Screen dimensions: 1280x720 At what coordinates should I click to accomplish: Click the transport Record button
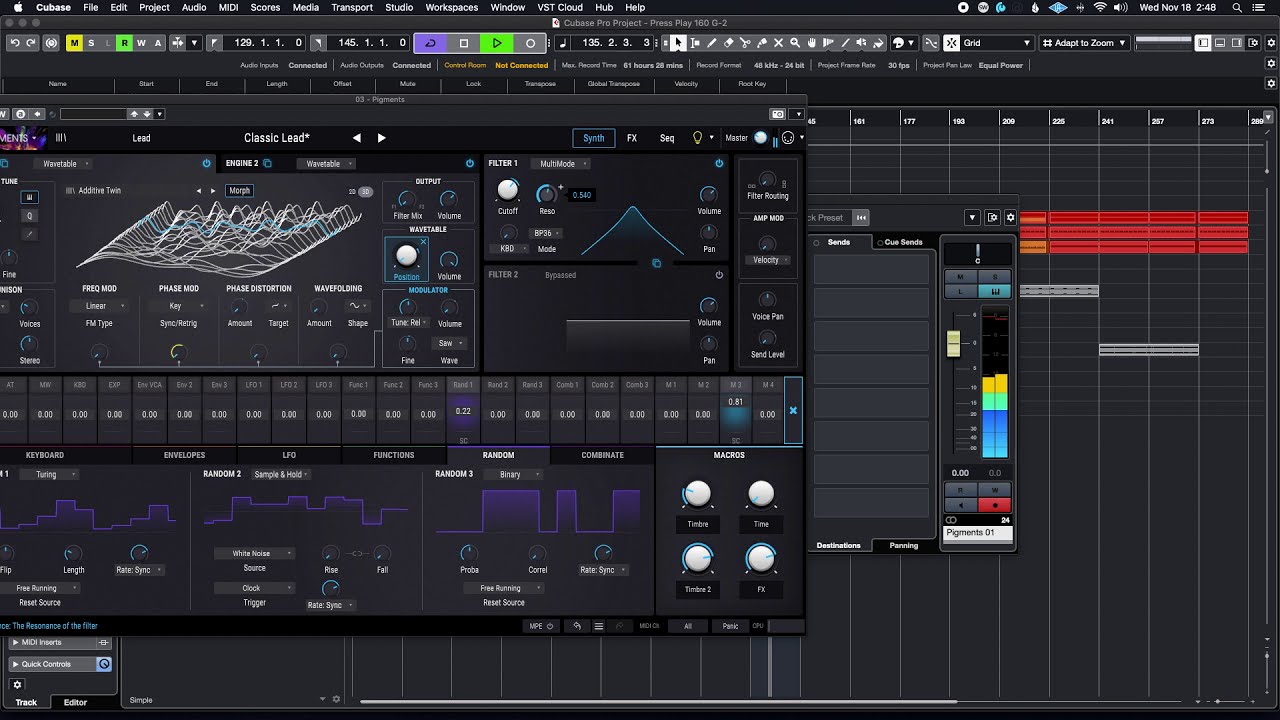(x=530, y=43)
